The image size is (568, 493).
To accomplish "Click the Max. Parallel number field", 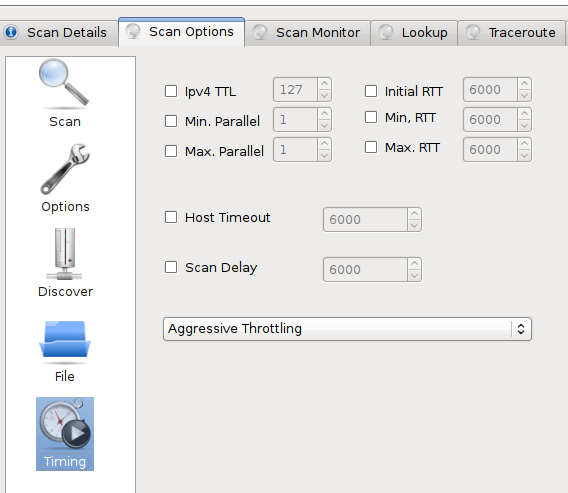I will coord(295,150).
